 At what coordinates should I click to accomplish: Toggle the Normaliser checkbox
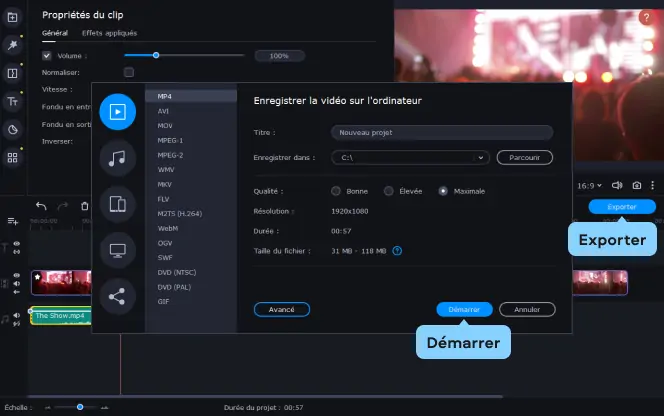click(x=129, y=72)
